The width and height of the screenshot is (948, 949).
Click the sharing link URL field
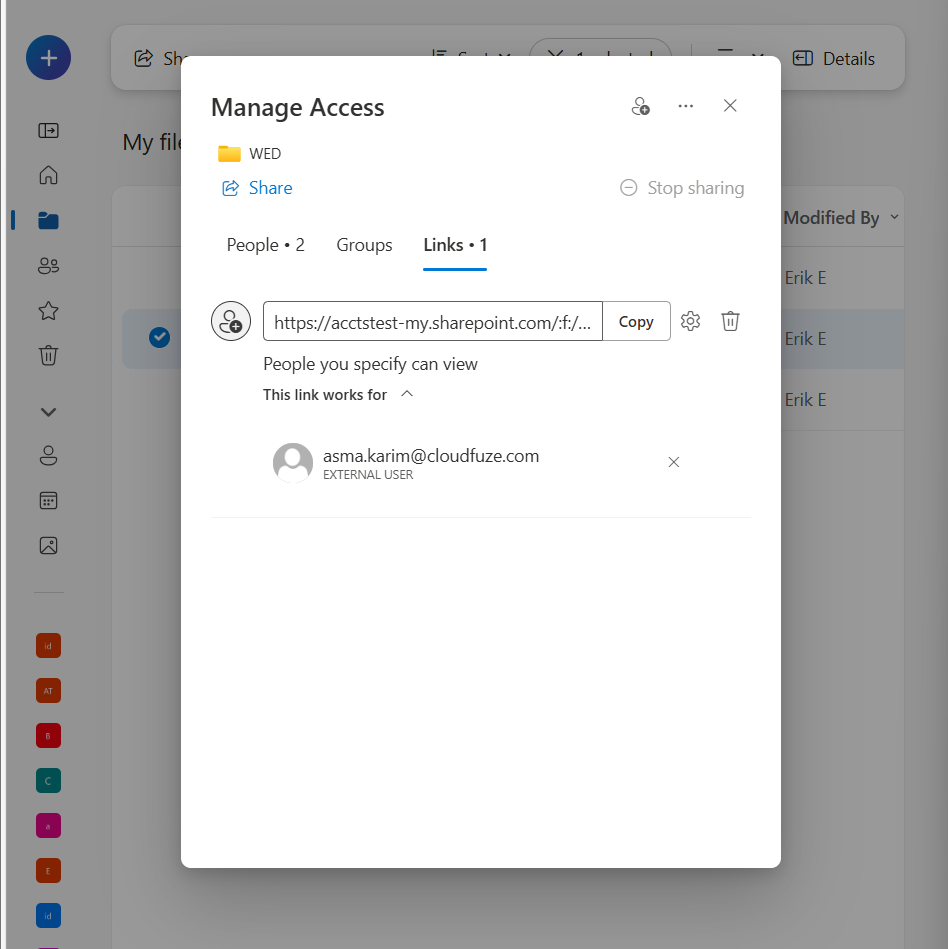click(x=432, y=321)
